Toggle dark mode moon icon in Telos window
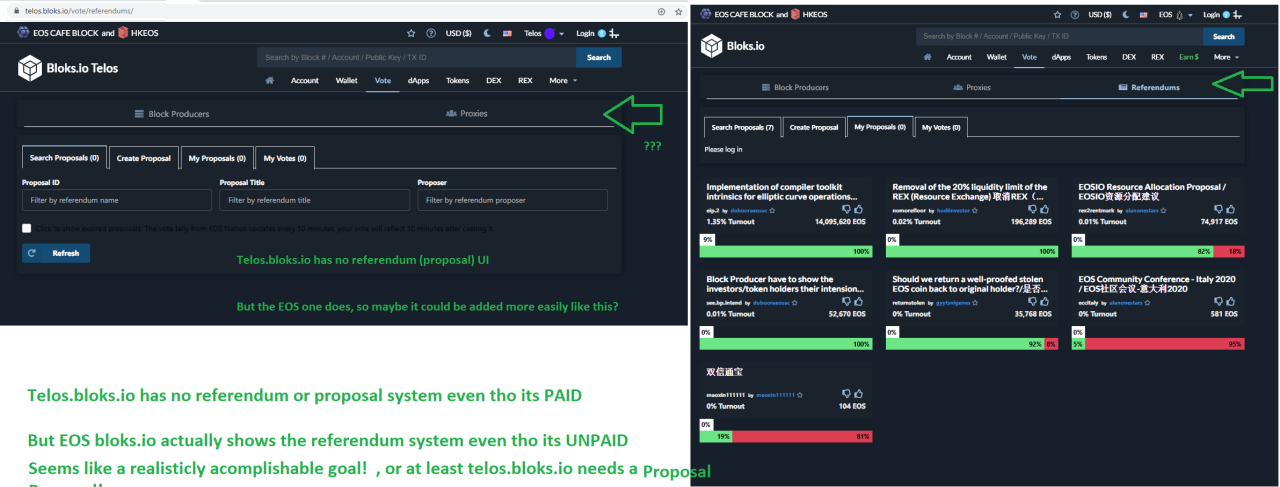The image size is (1280, 487). 487,33
